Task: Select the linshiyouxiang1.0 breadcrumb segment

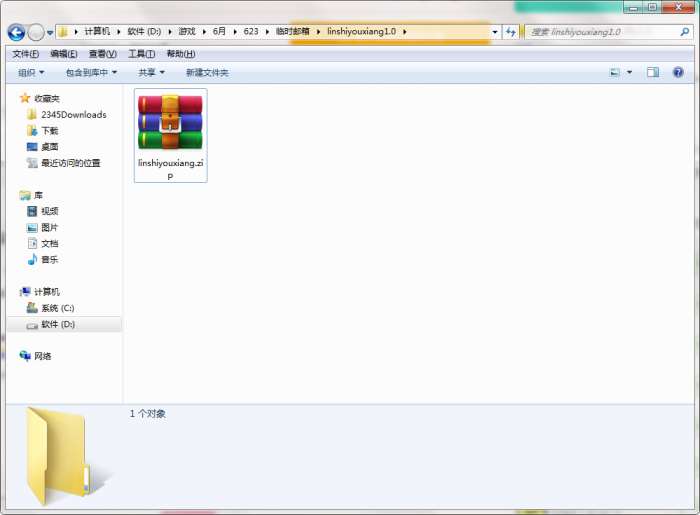Action: pyautogui.click(x=361, y=31)
